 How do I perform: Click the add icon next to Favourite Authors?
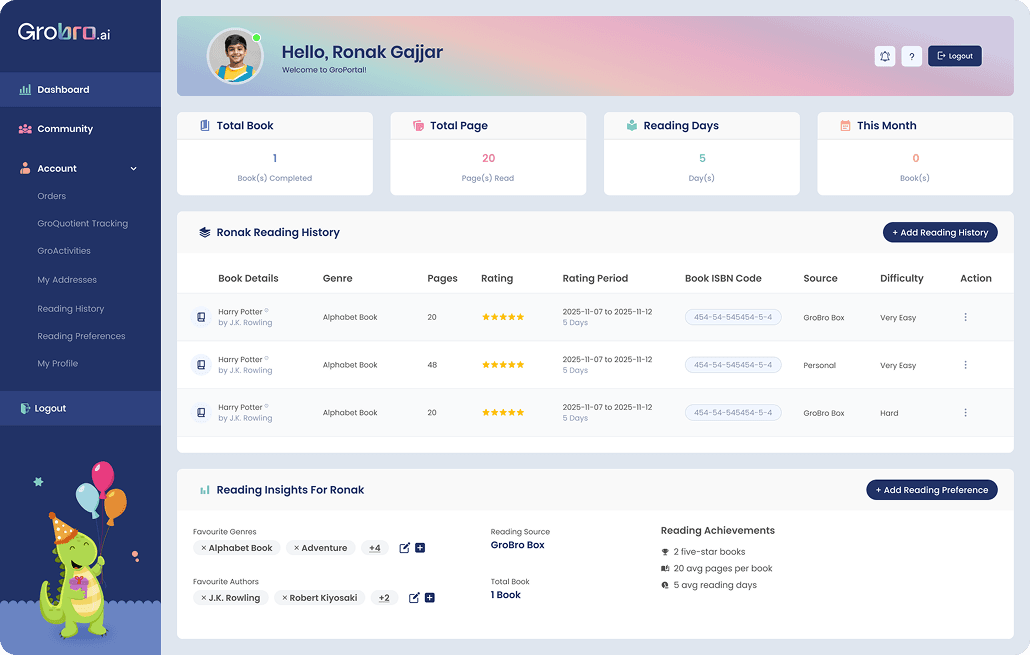tap(430, 597)
